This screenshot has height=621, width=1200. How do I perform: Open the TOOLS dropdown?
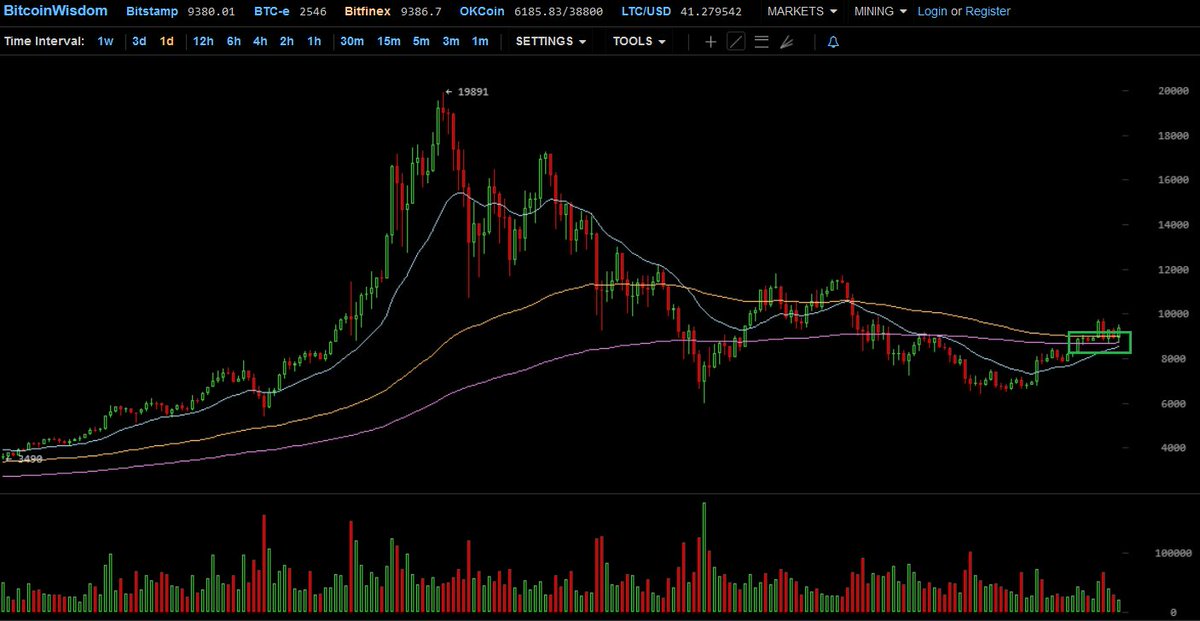point(638,41)
